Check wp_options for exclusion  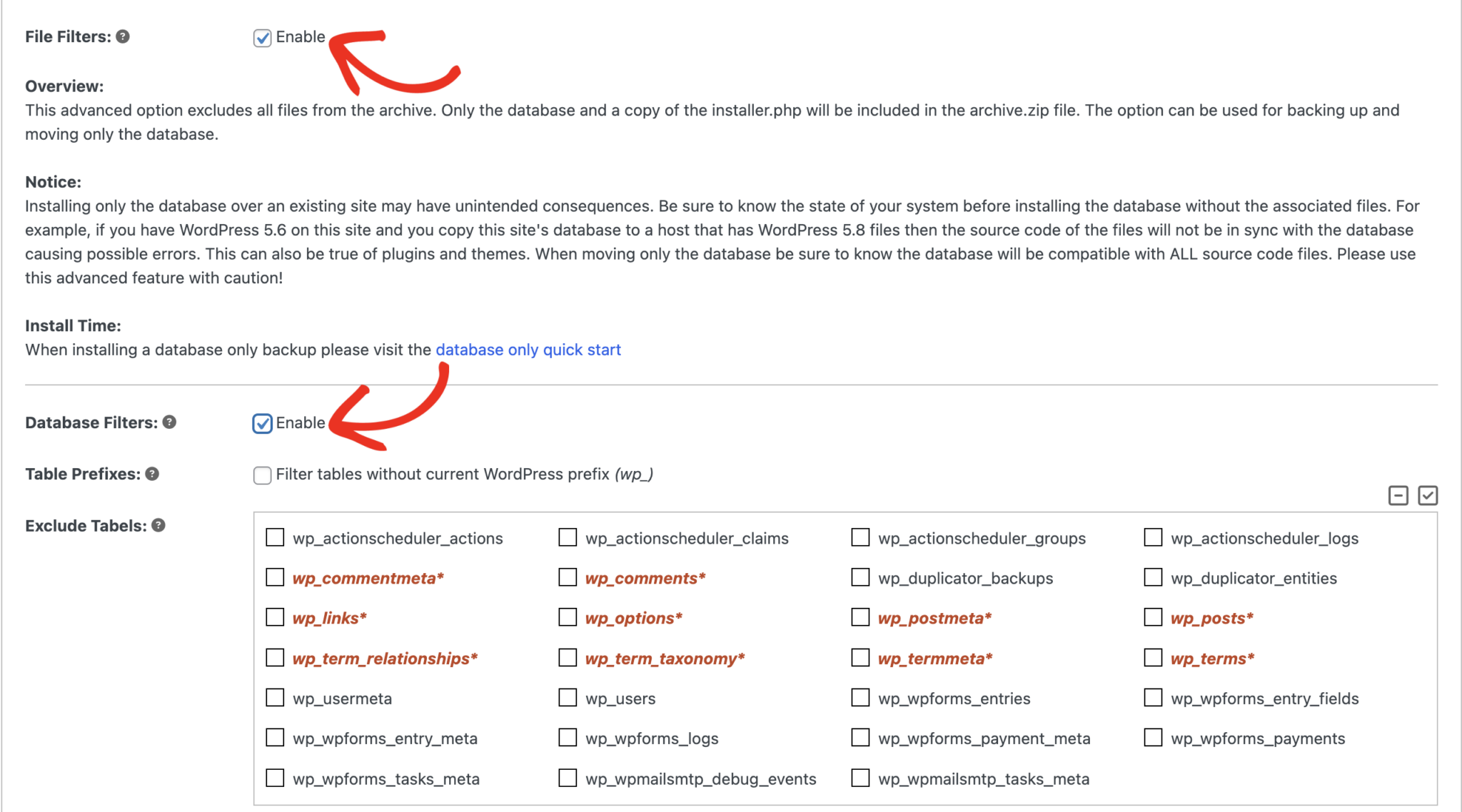568,616
